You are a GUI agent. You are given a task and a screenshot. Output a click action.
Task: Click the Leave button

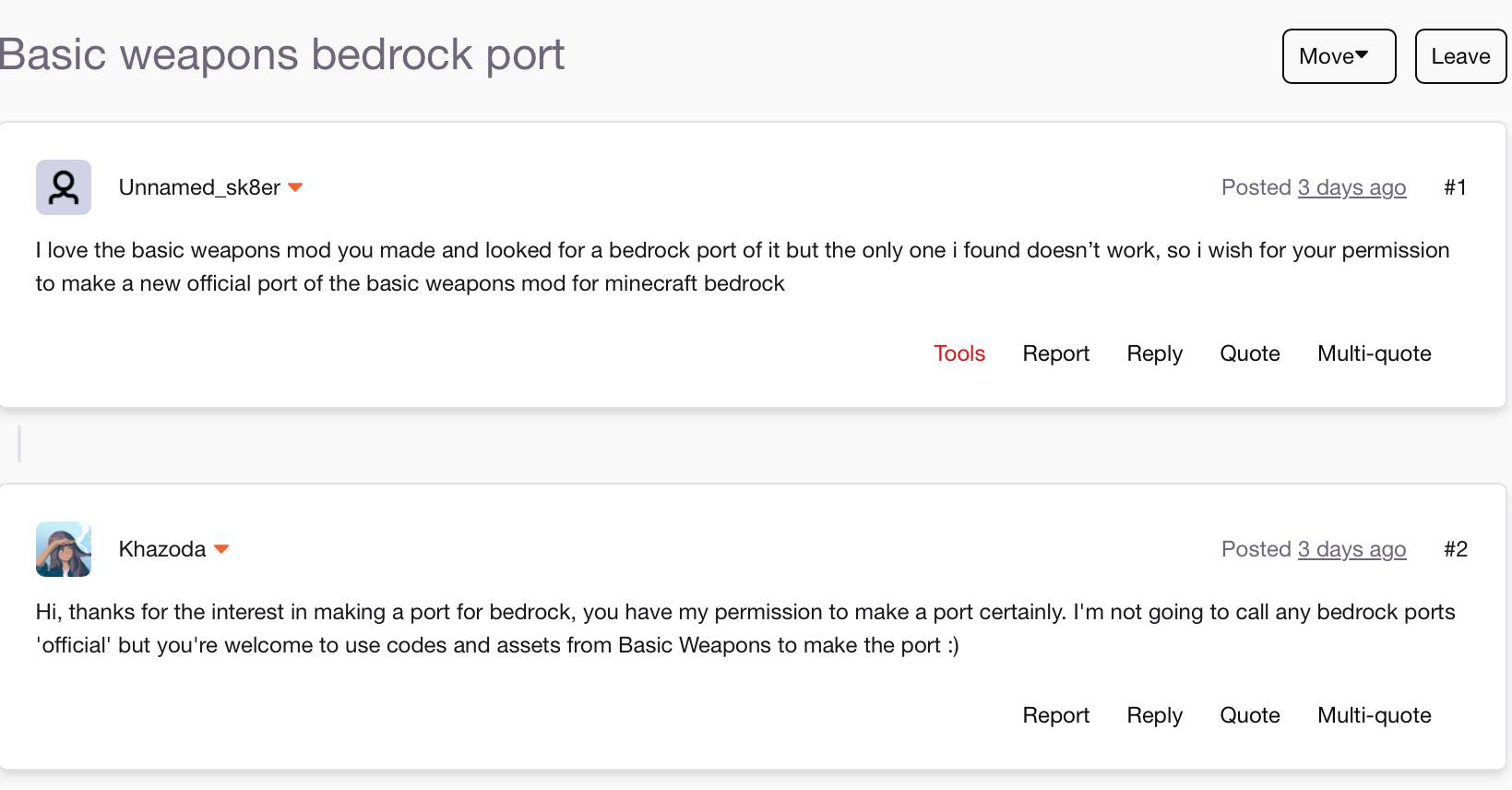(x=1459, y=56)
